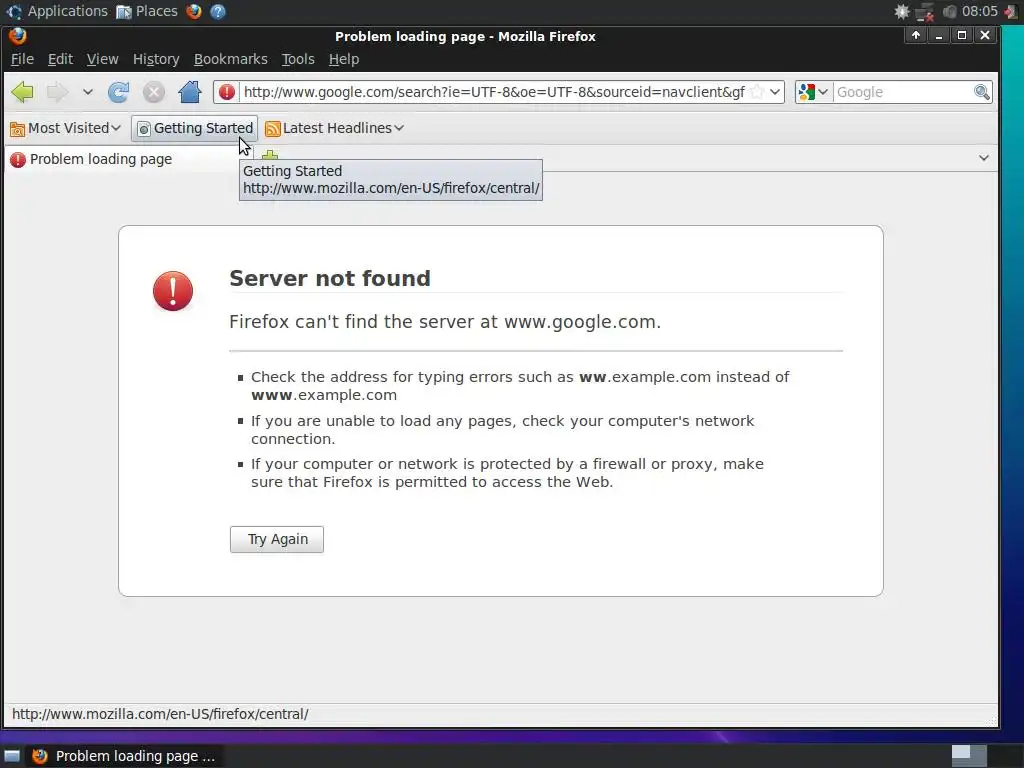Click the 08:05 clock
The width and height of the screenshot is (1024, 768).
point(980,11)
